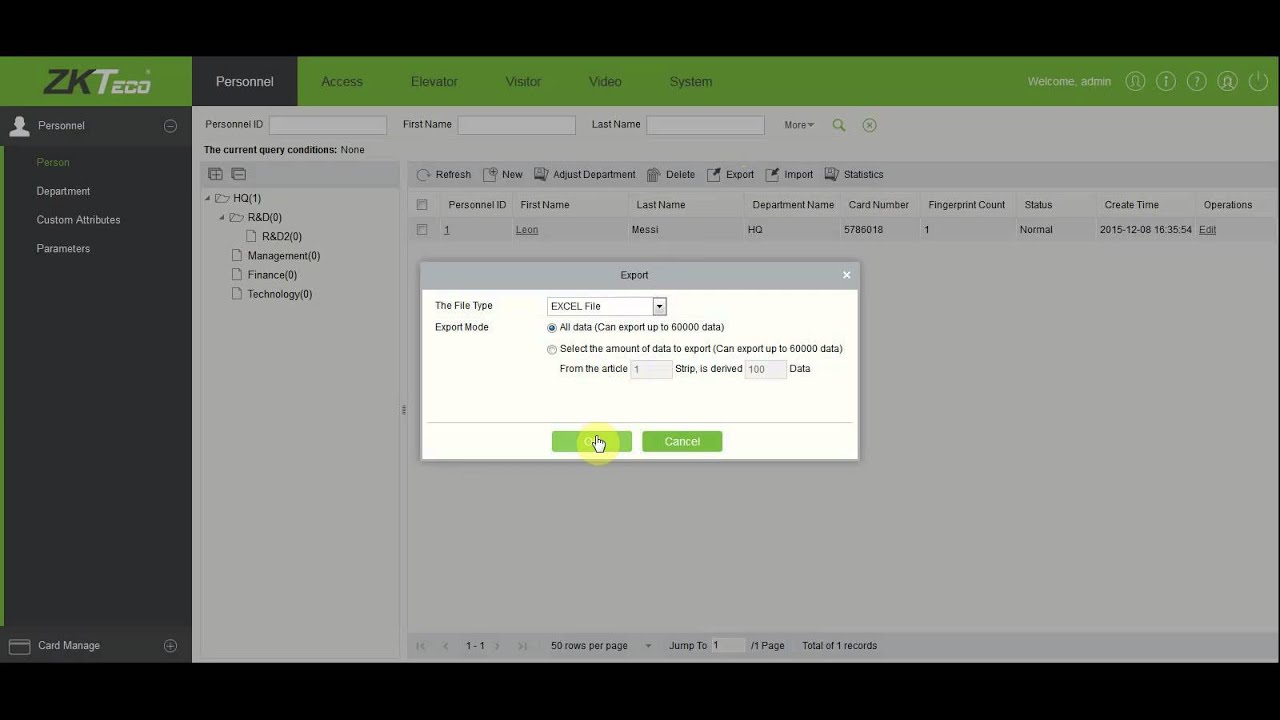Open Statistics from the toolbar
1280x720 pixels.
(854, 174)
